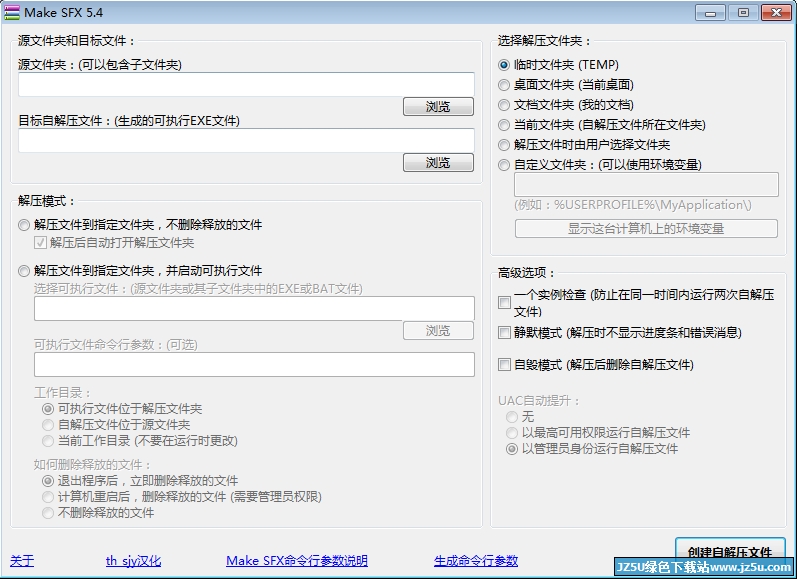Click the 自定义文件夹 path input field
Viewport: 797px width, 579px height.
646,185
